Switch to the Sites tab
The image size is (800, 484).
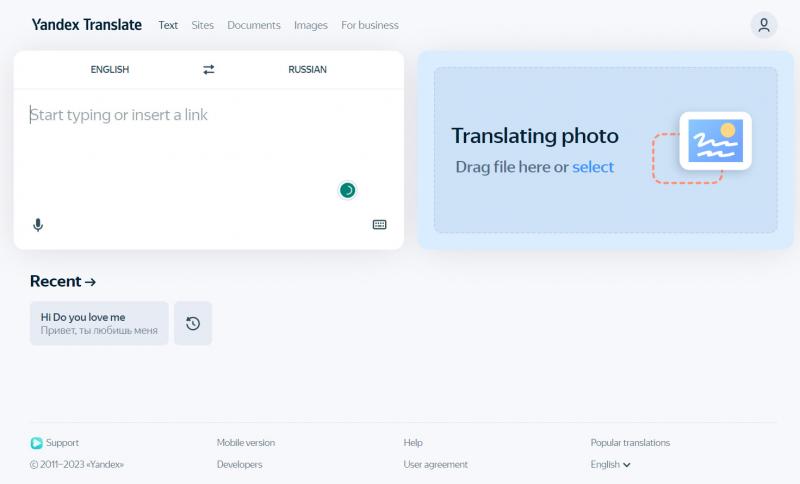(203, 25)
